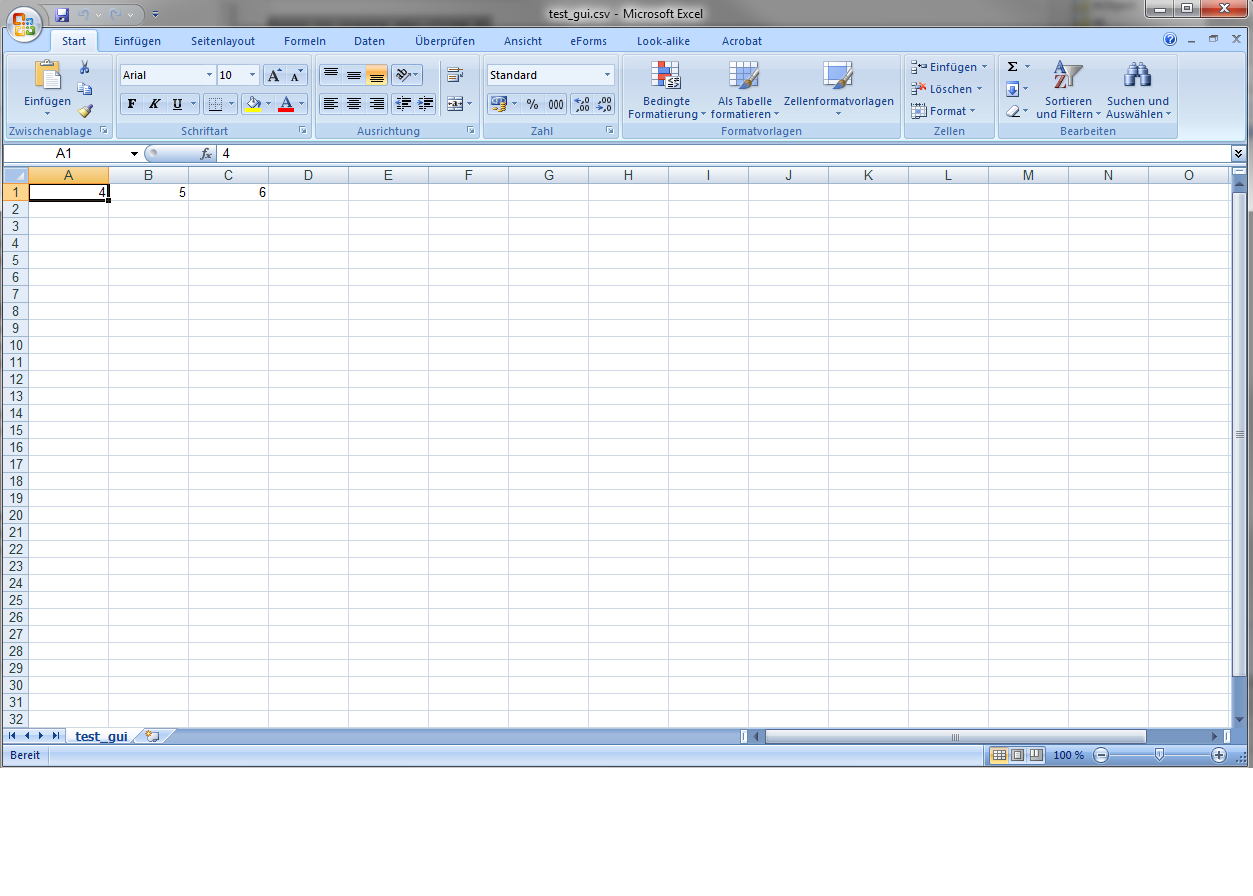The height and width of the screenshot is (896, 1253).
Task: Toggle italic formatting K button
Action: tap(155, 104)
